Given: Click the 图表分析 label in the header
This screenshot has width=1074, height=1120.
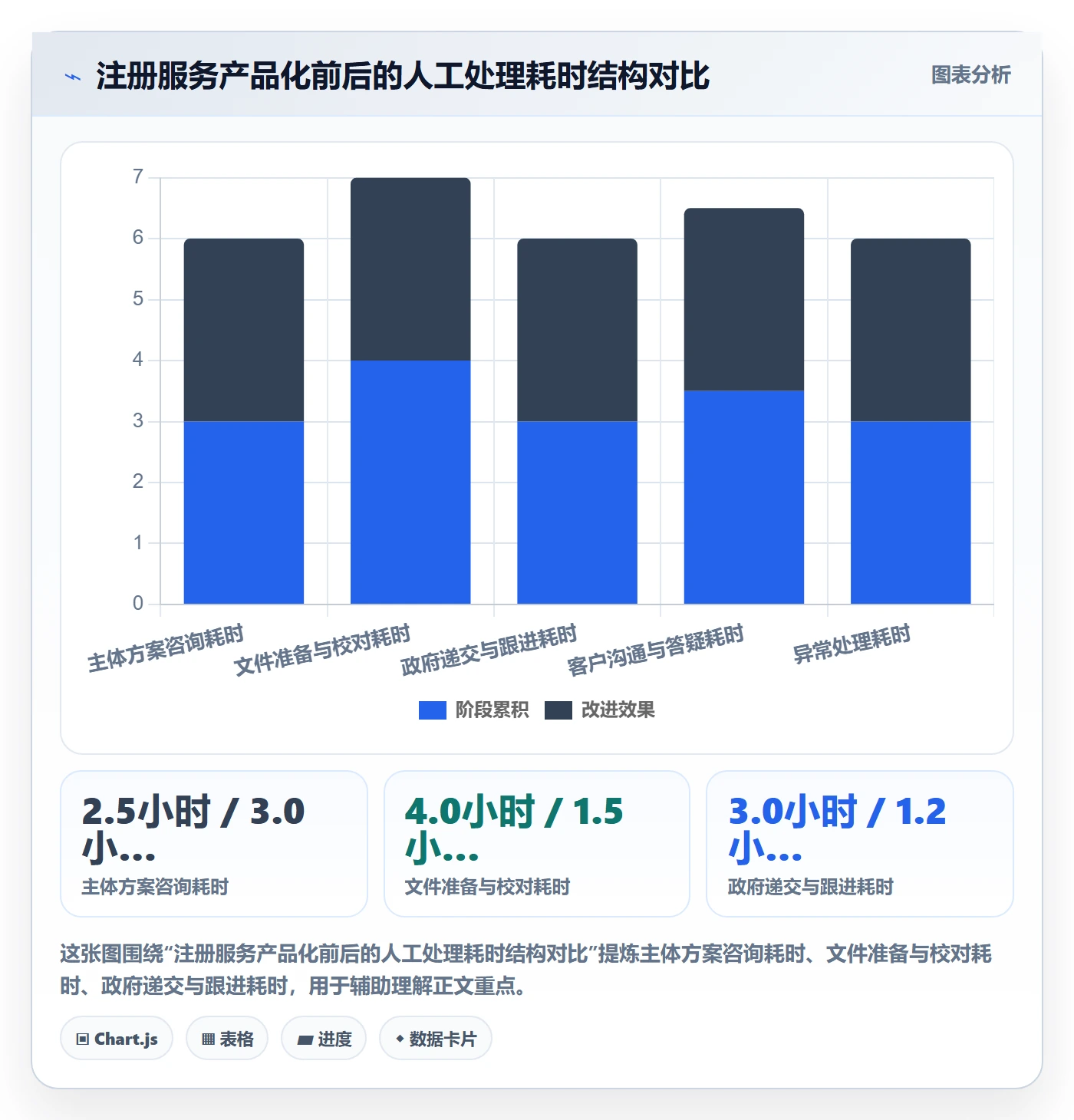Looking at the screenshot, I should tap(970, 75).
